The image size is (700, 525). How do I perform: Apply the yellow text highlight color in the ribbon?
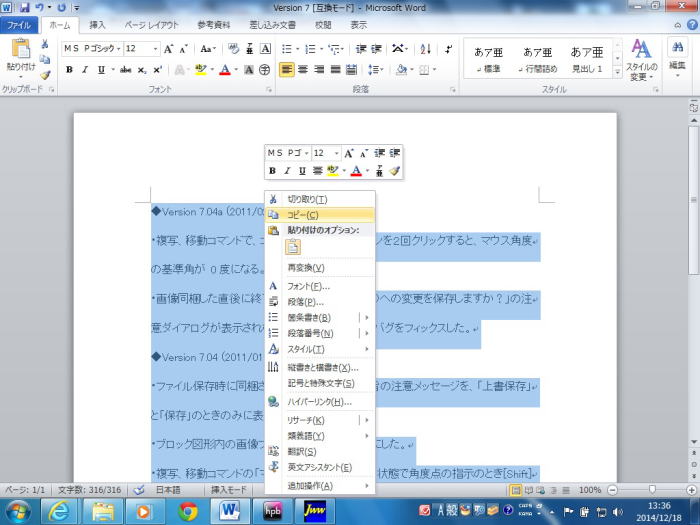coord(201,70)
